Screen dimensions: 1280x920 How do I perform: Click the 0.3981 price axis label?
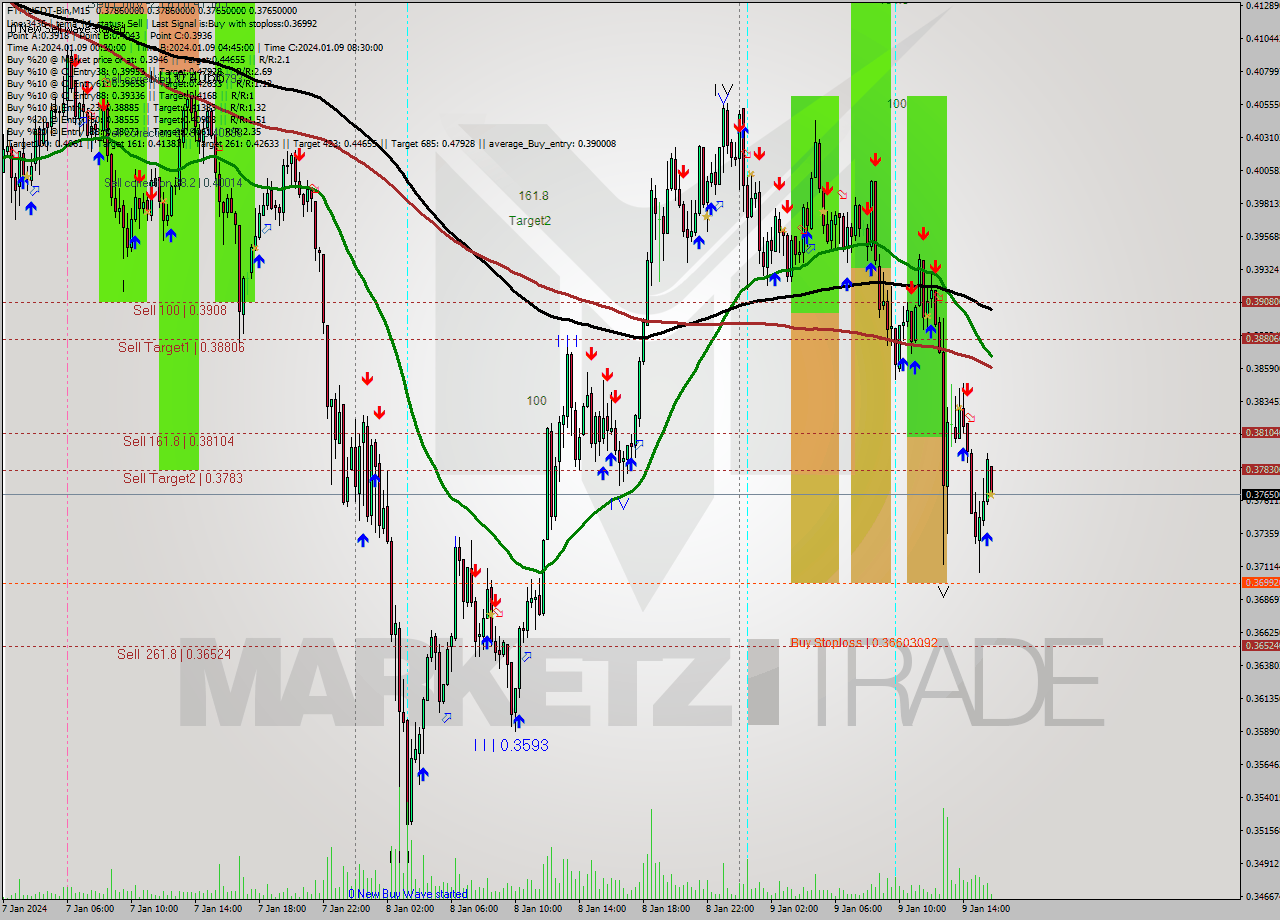(x=1262, y=203)
